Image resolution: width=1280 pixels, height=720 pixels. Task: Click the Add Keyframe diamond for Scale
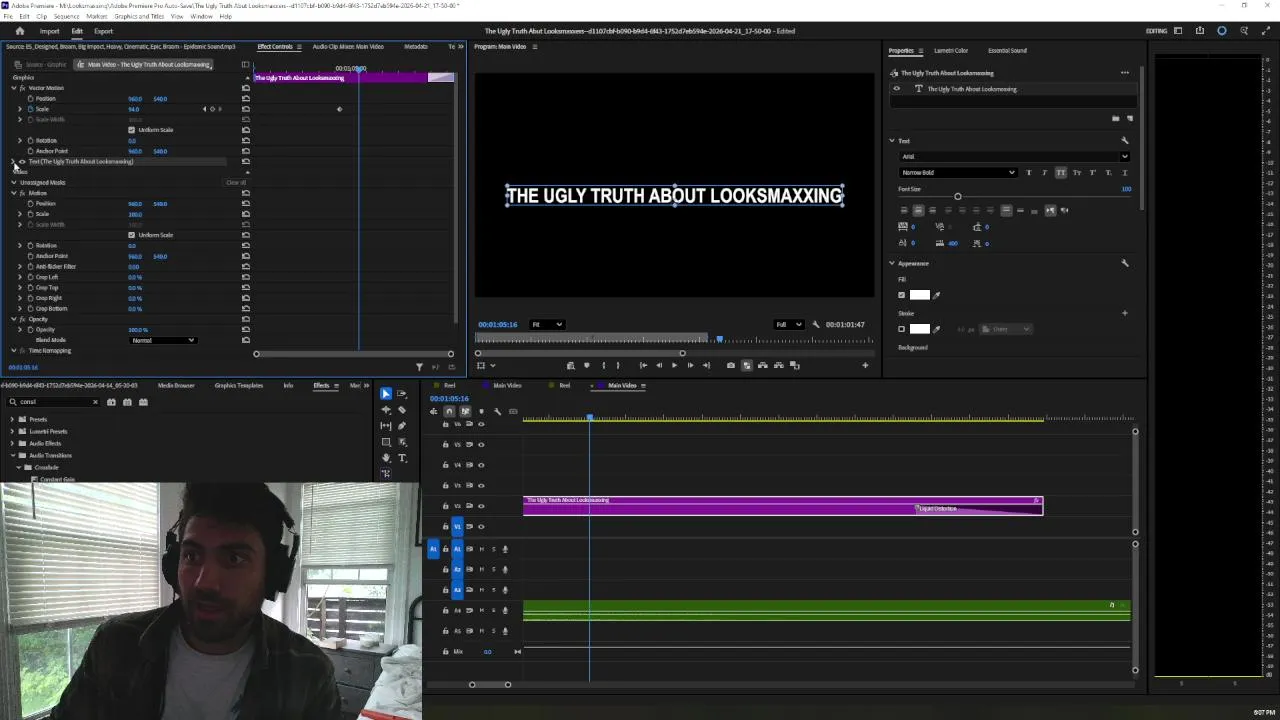(x=212, y=109)
